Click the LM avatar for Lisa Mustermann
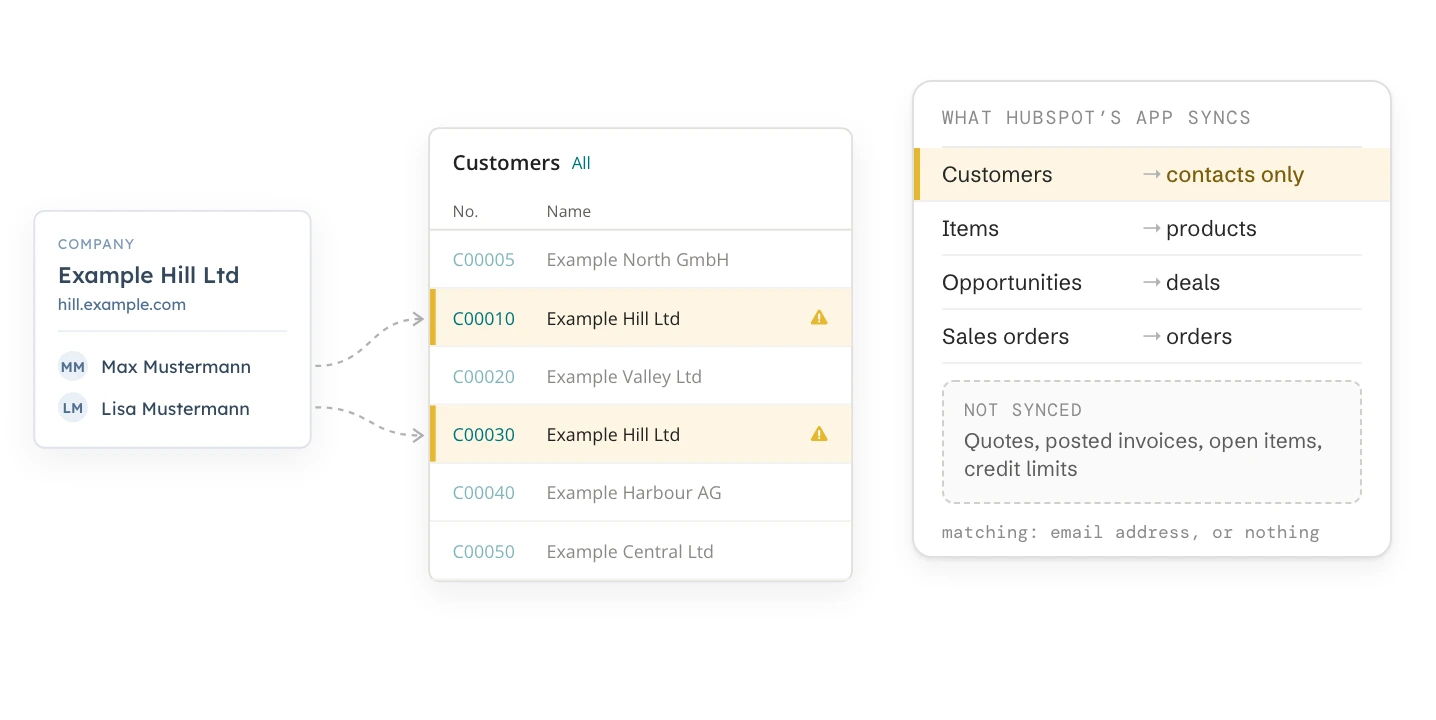This screenshot has height=720, width=1436. pos(73,408)
